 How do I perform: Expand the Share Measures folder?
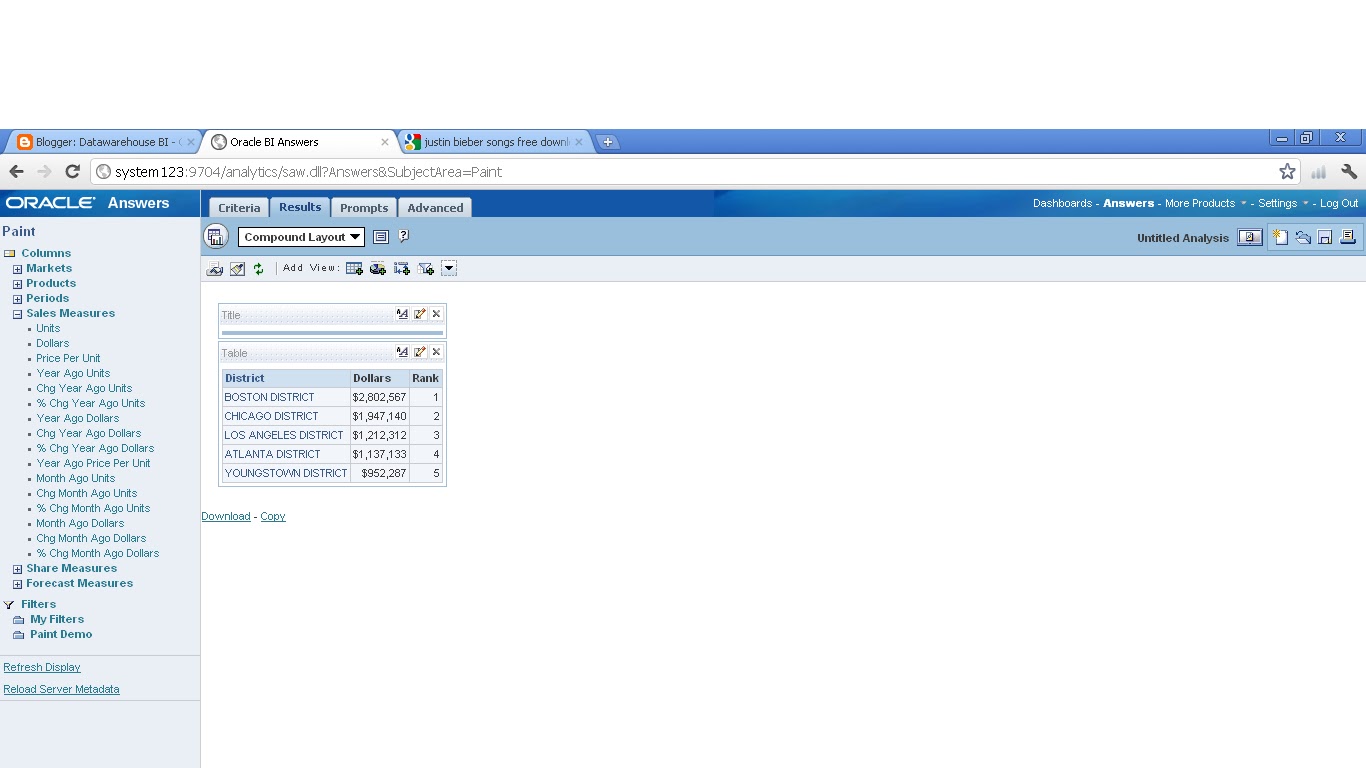coord(17,569)
